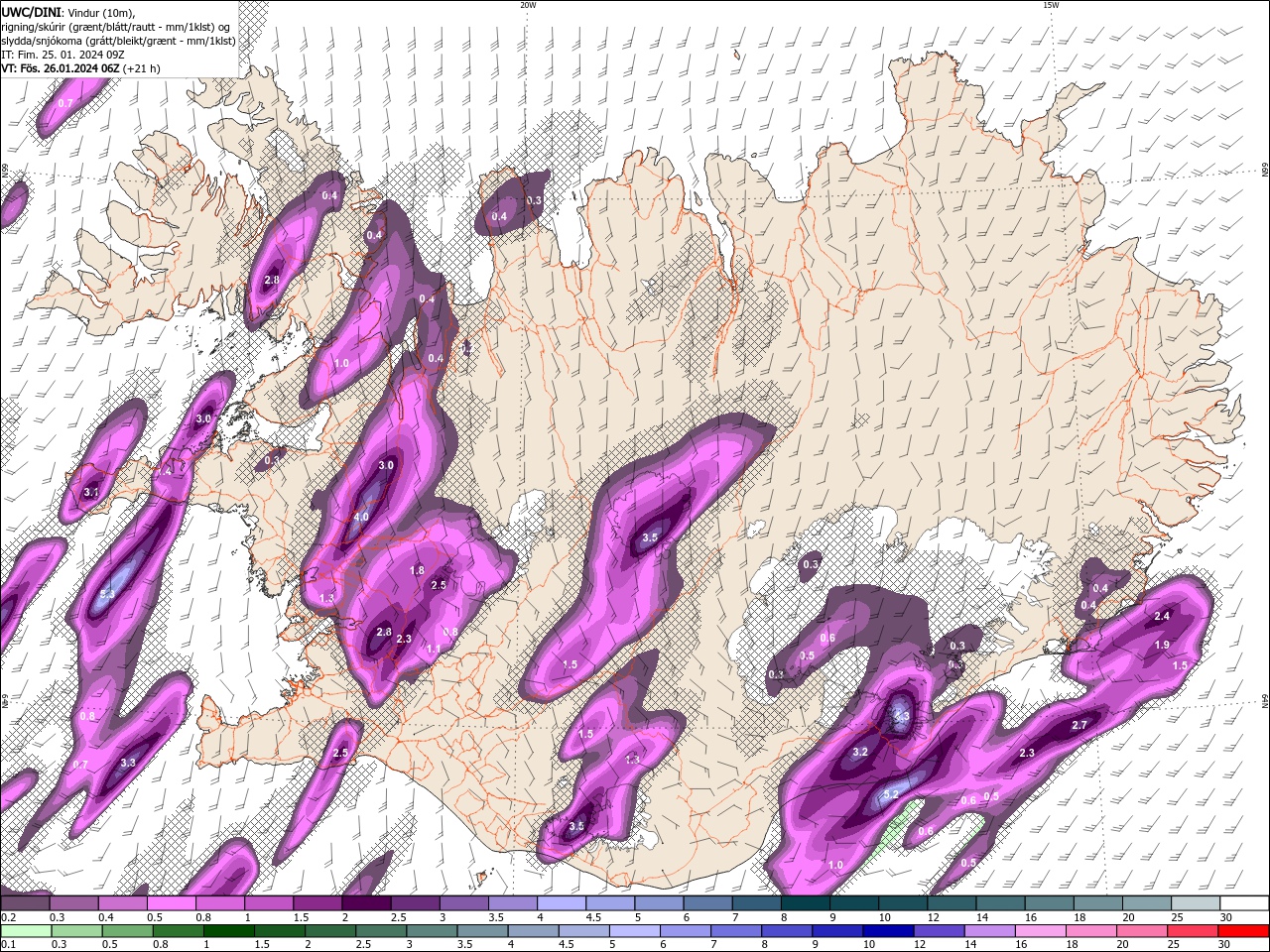Click the 2.4 precipitation value on map
The height and width of the screenshot is (952, 1270).
click(1163, 616)
